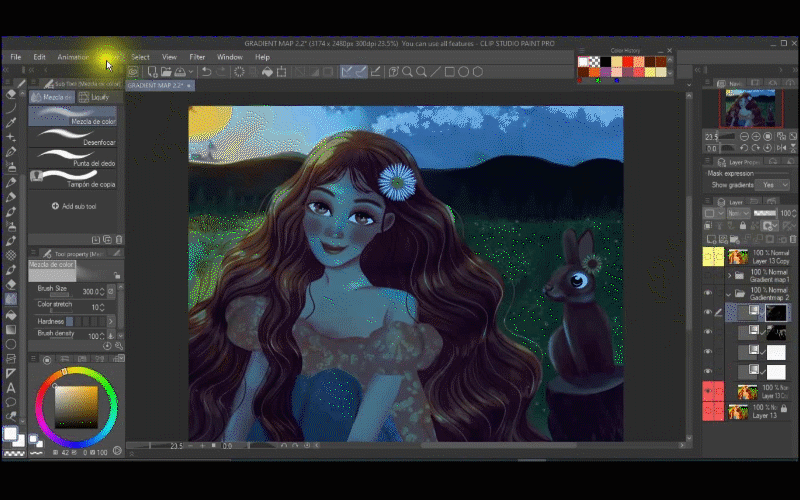Open the Show gradients dropdown set to Yes
Screen dimensions: 800x500
774,185
